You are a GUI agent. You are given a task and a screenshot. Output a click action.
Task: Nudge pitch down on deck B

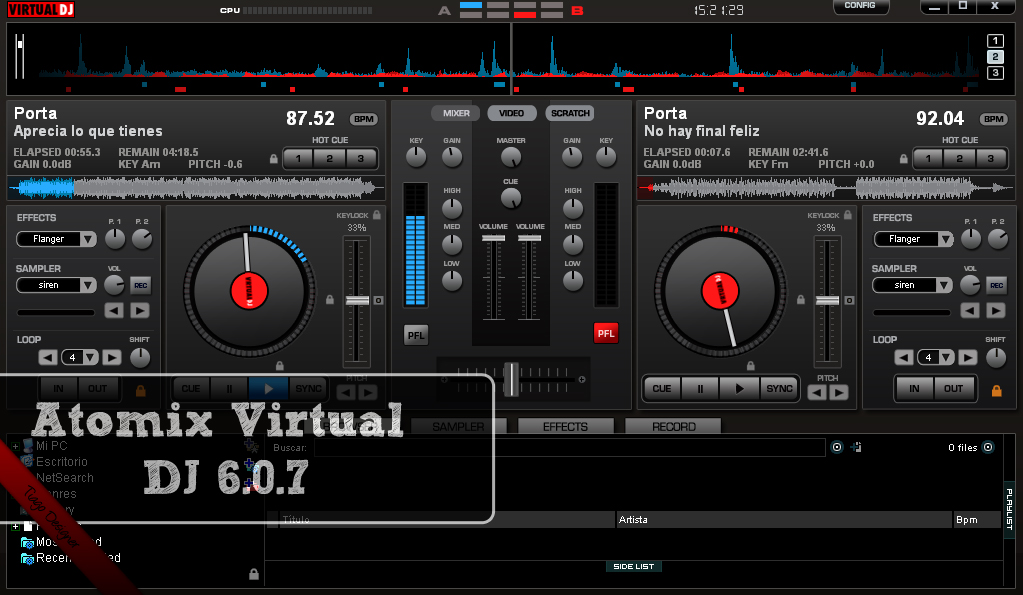(817, 393)
